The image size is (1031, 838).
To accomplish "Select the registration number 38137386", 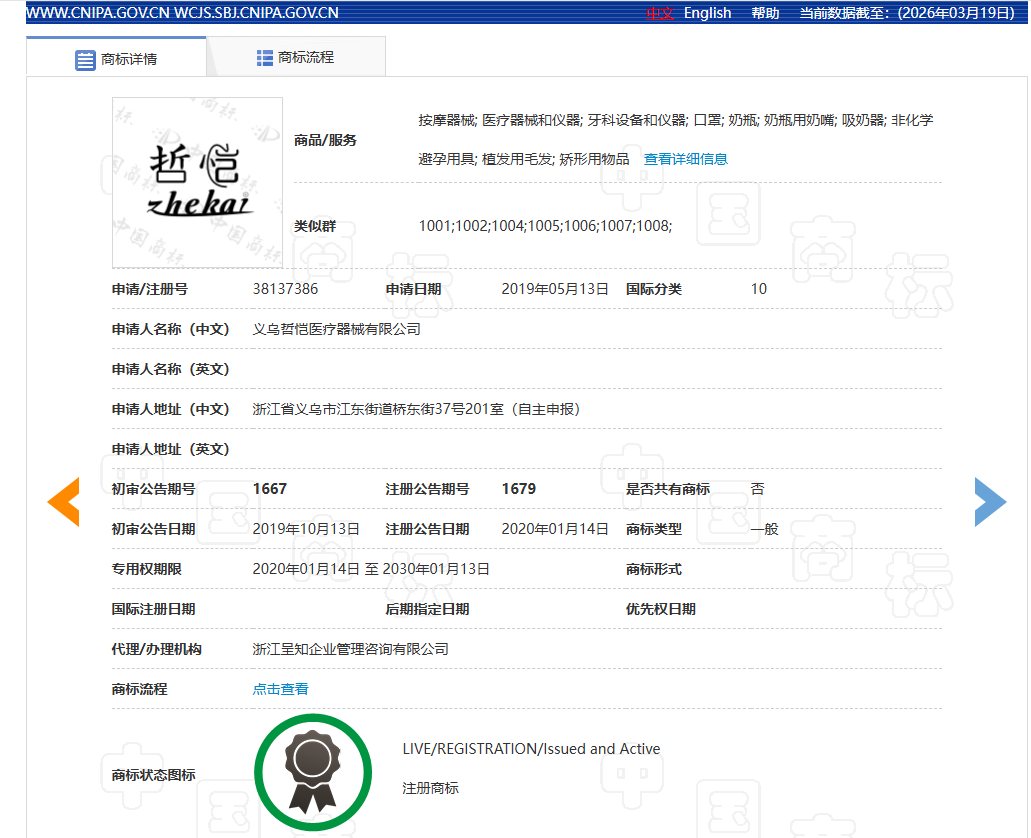I will tap(286, 289).
